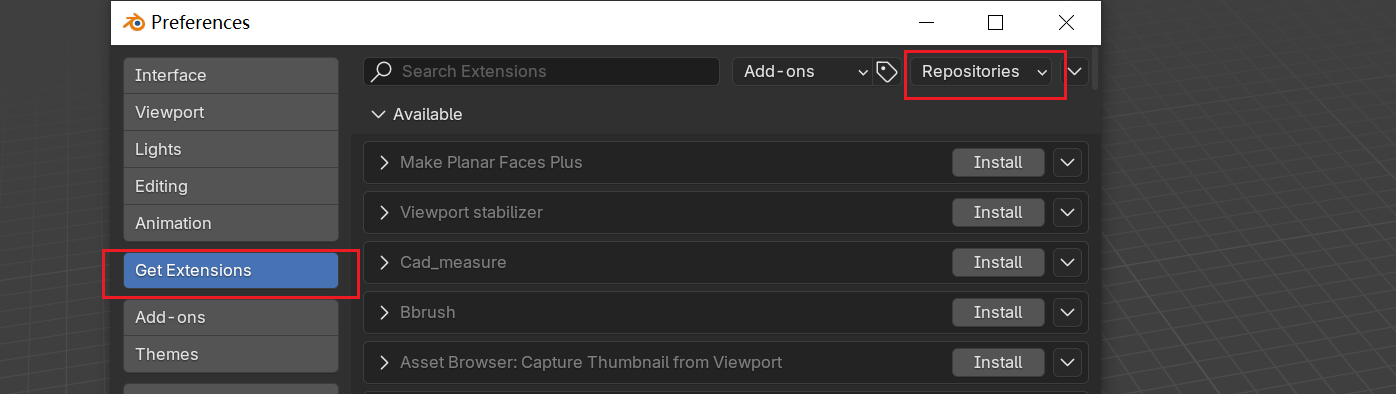Viewport: 1396px width, 394px height.
Task: Expand the Bbrush extension entry
Action: pos(384,312)
